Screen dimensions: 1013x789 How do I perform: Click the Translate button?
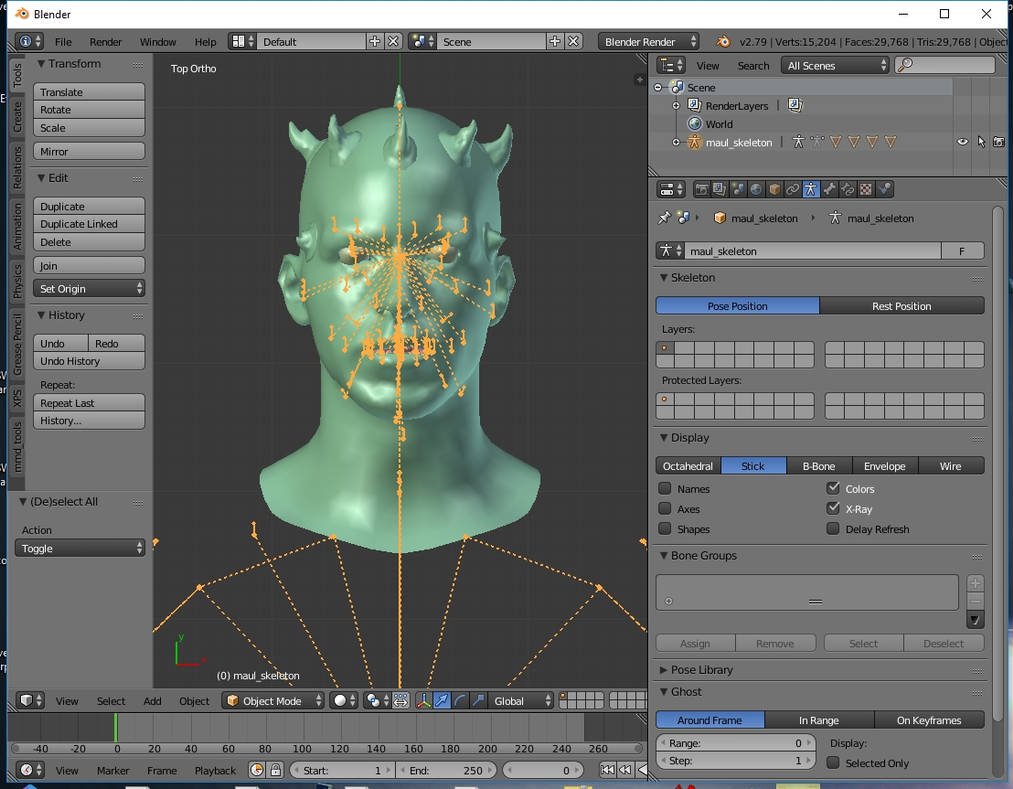[89, 92]
